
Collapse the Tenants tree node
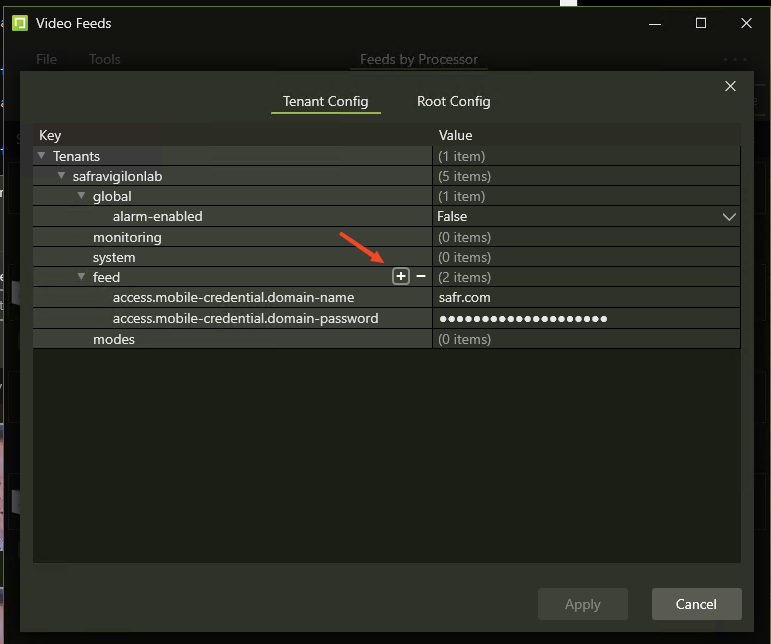[x=41, y=156]
